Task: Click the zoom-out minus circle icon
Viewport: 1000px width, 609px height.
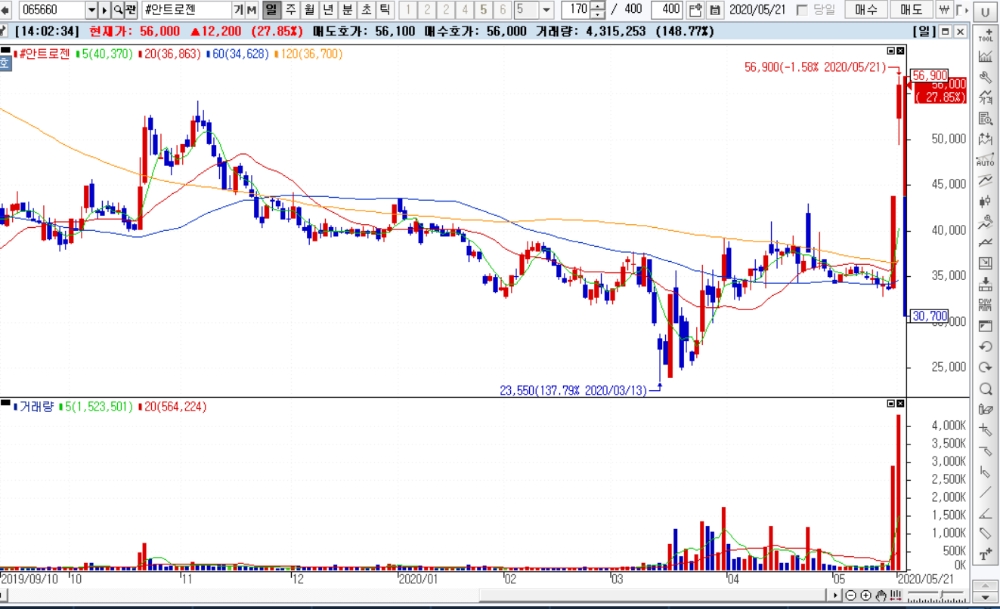Action: (x=851, y=596)
